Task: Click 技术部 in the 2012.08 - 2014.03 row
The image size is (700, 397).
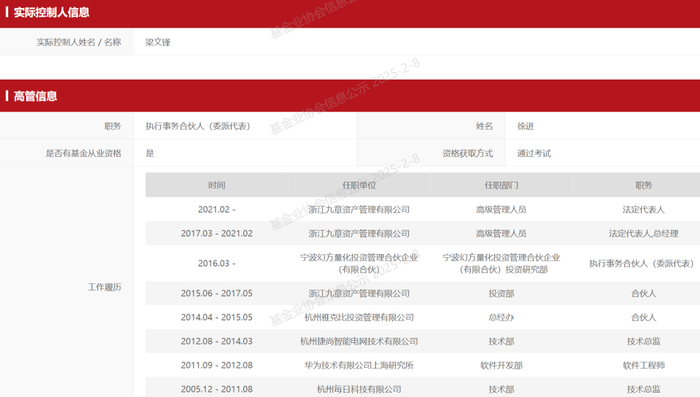Action: [x=501, y=341]
